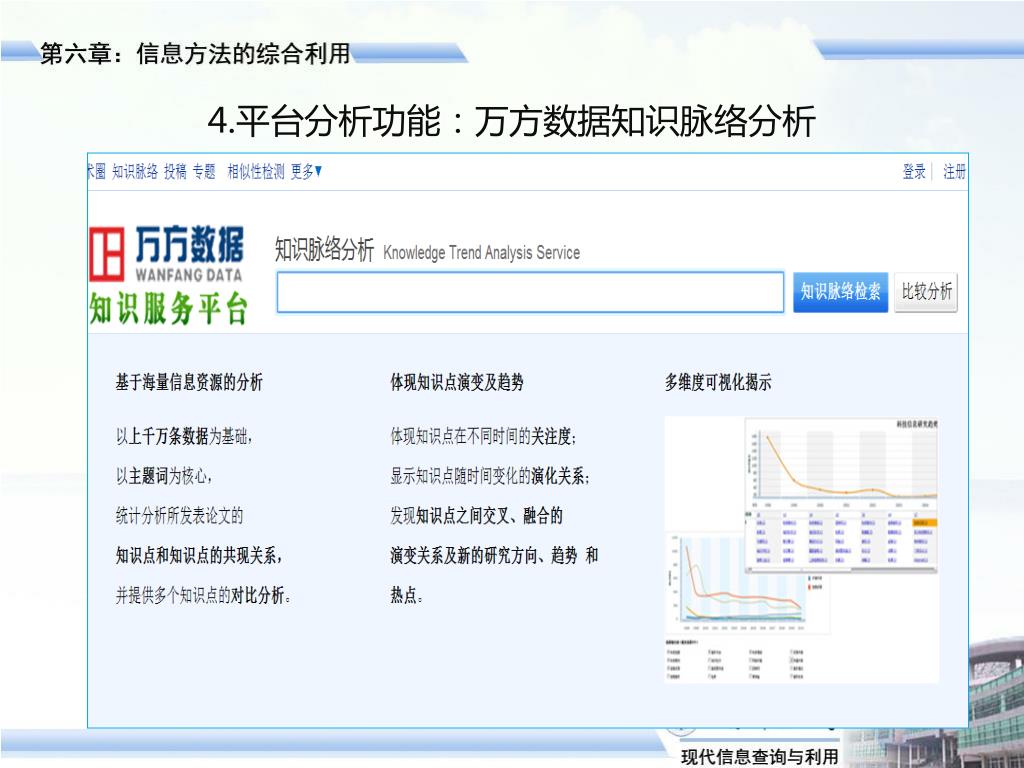The height and width of the screenshot is (768, 1024).
Task: Click the 万方数据 Wanfang Data logo
Action: tap(166, 253)
